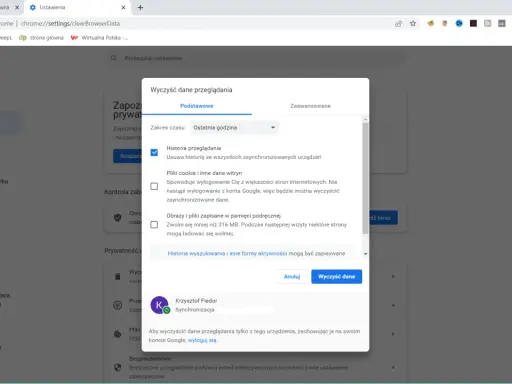Open the Wirtualna Polska bookmark
This screenshot has width=512, height=384.
[x=99, y=38]
